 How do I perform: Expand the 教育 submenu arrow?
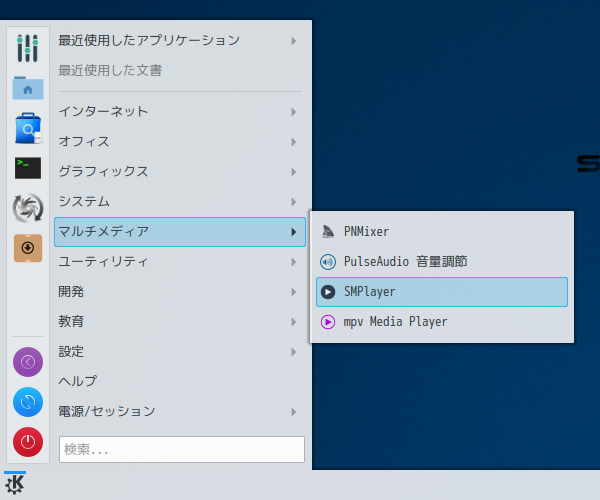coord(293,322)
